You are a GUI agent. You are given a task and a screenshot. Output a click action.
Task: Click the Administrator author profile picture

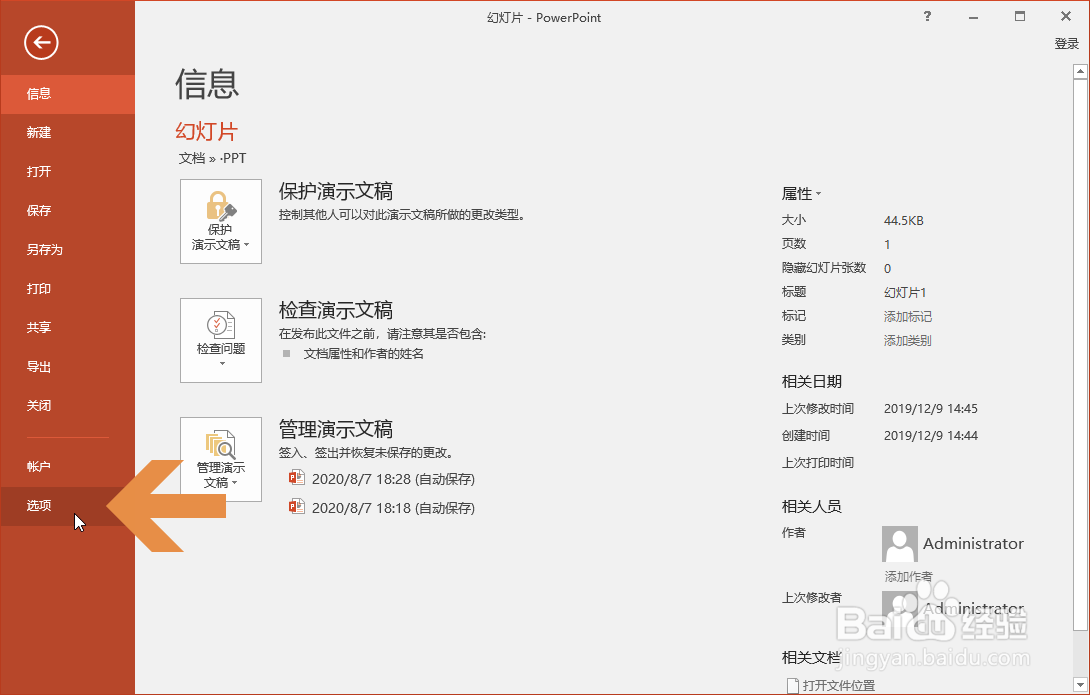(898, 543)
